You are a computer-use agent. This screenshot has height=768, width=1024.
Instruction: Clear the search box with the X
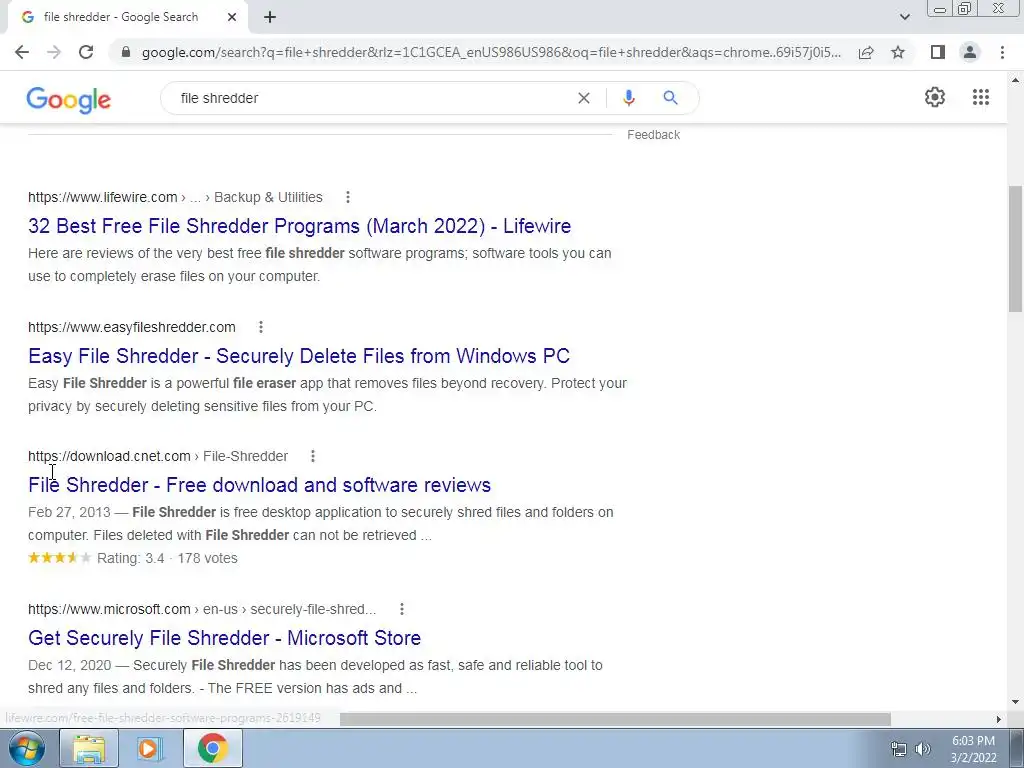click(584, 98)
